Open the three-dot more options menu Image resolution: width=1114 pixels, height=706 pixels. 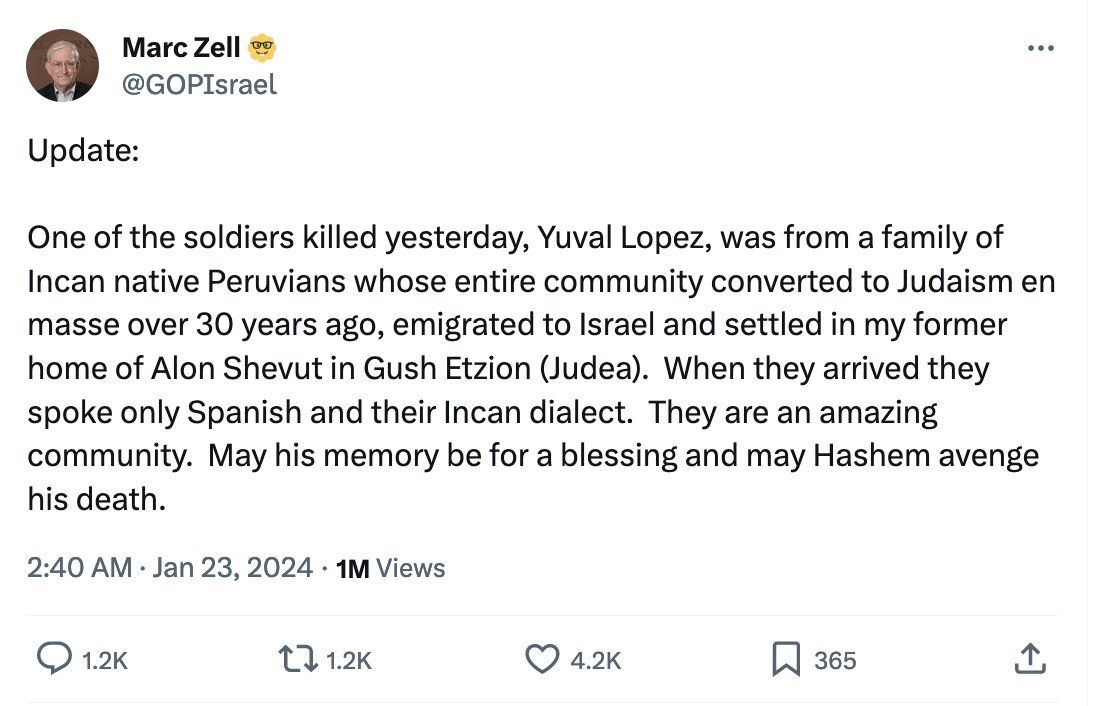pyautogui.click(x=1040, y=50)
